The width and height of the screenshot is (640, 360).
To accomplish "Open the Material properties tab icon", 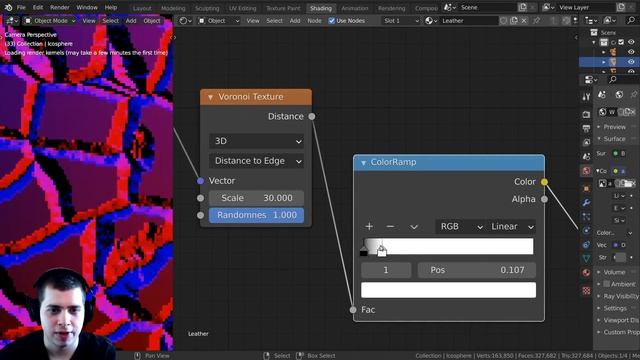I will [x=587, y=273].
